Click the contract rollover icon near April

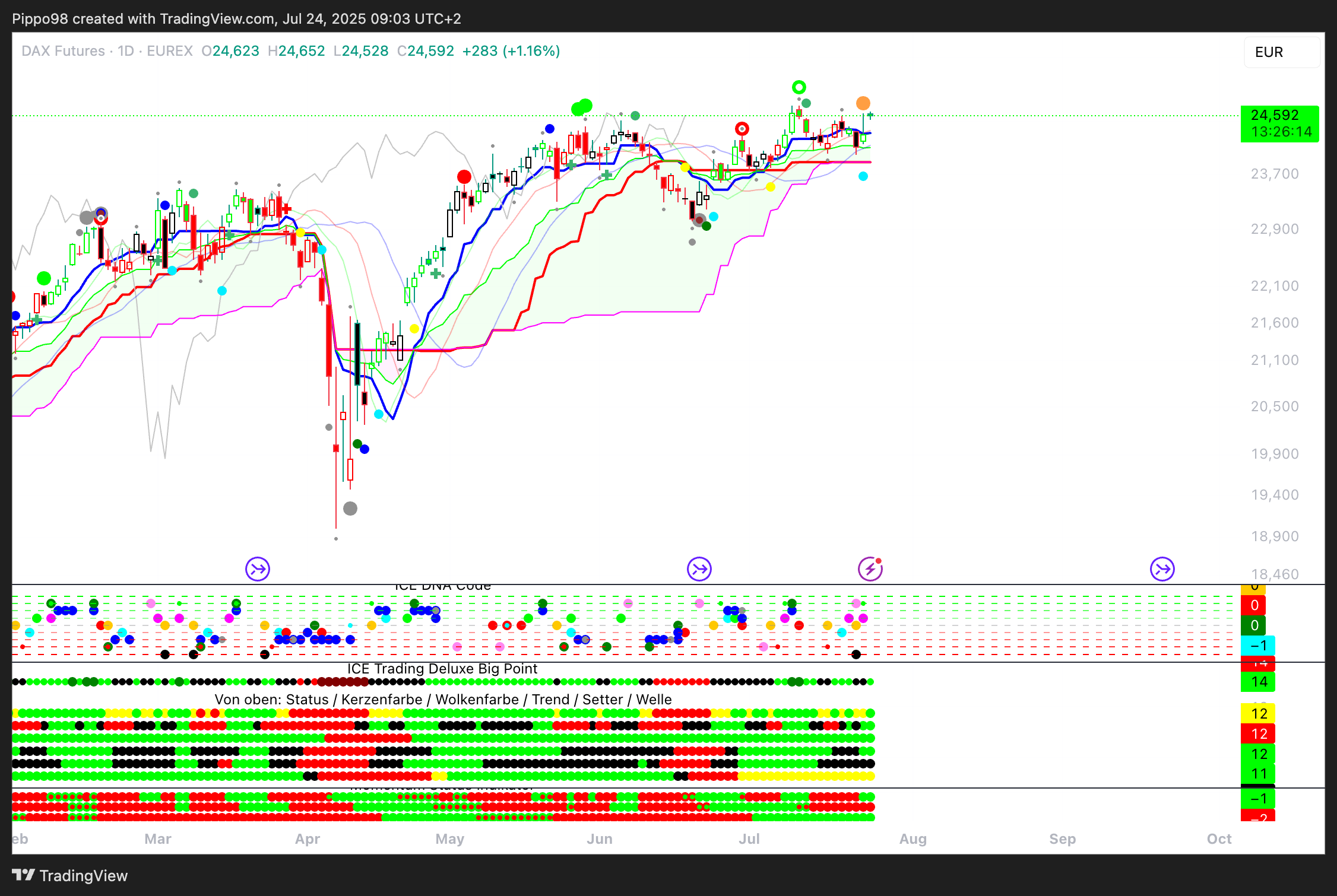(258, 570)
